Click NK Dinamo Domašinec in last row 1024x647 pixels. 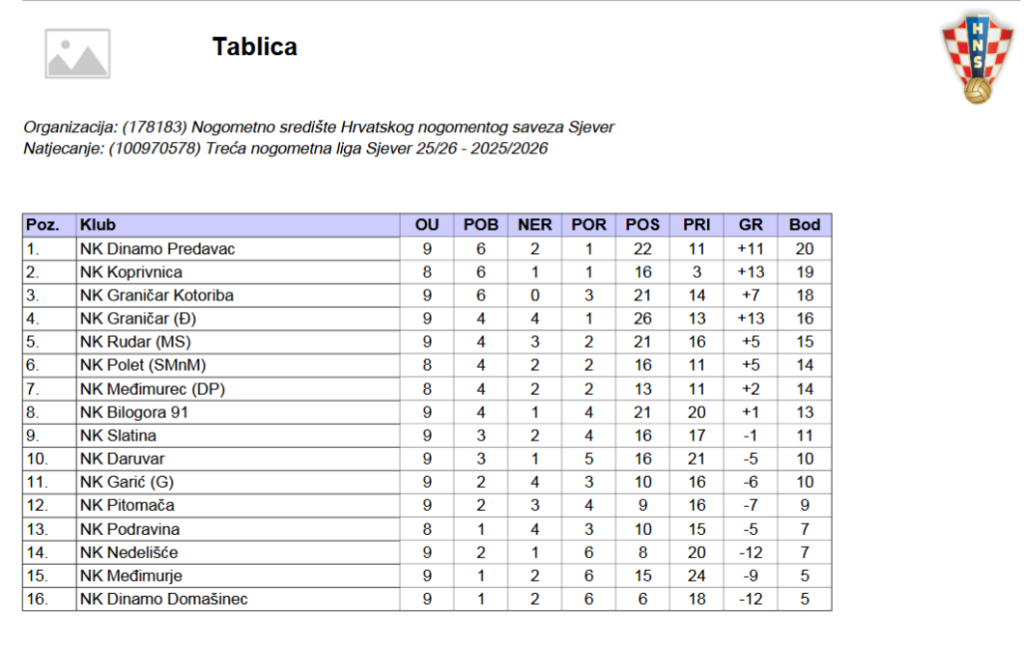click(163, 600)
